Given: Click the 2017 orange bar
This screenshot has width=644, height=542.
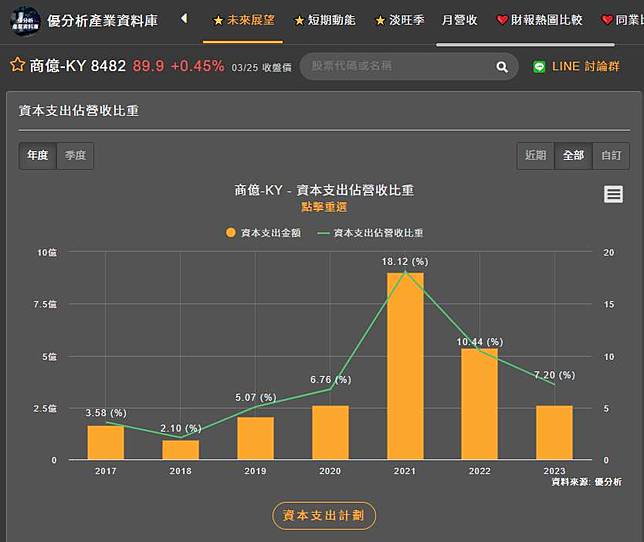Looking at the screenshot, I should click(106, 443).
